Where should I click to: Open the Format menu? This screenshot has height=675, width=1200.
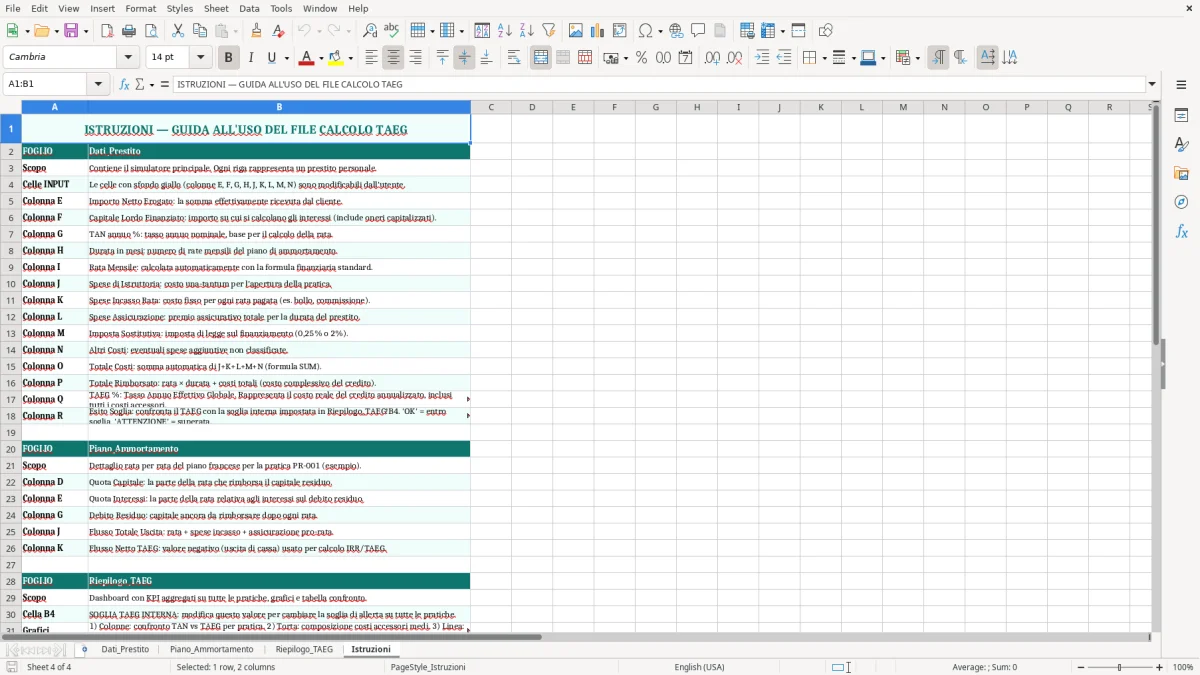[141, 8]
